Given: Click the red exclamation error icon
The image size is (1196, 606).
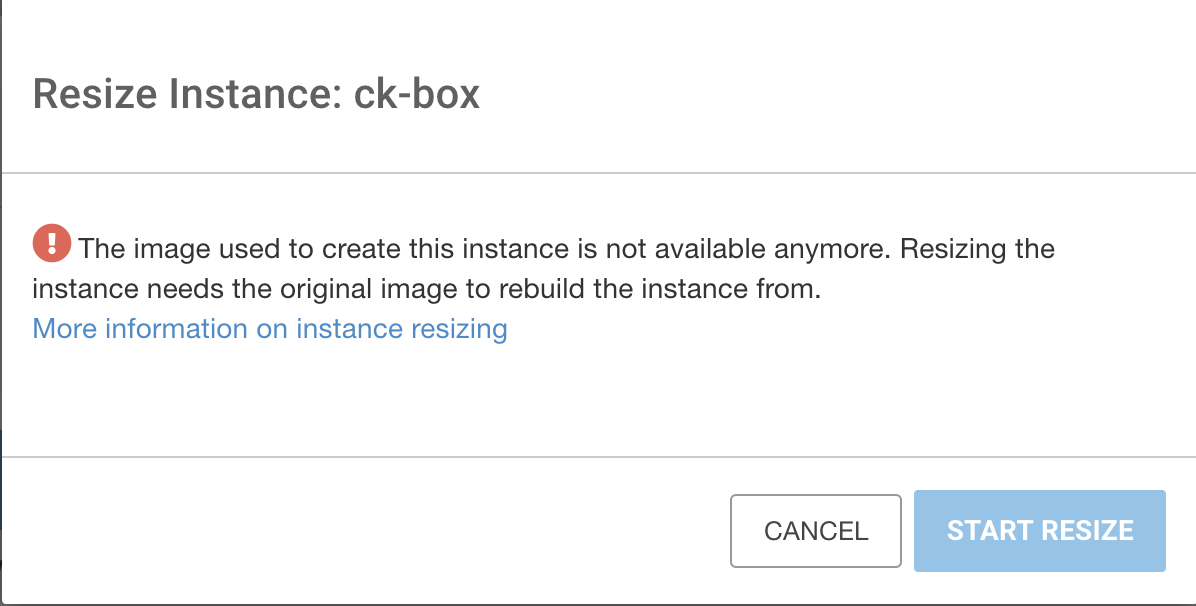Looking at the screenshot, I should (52, 243).
